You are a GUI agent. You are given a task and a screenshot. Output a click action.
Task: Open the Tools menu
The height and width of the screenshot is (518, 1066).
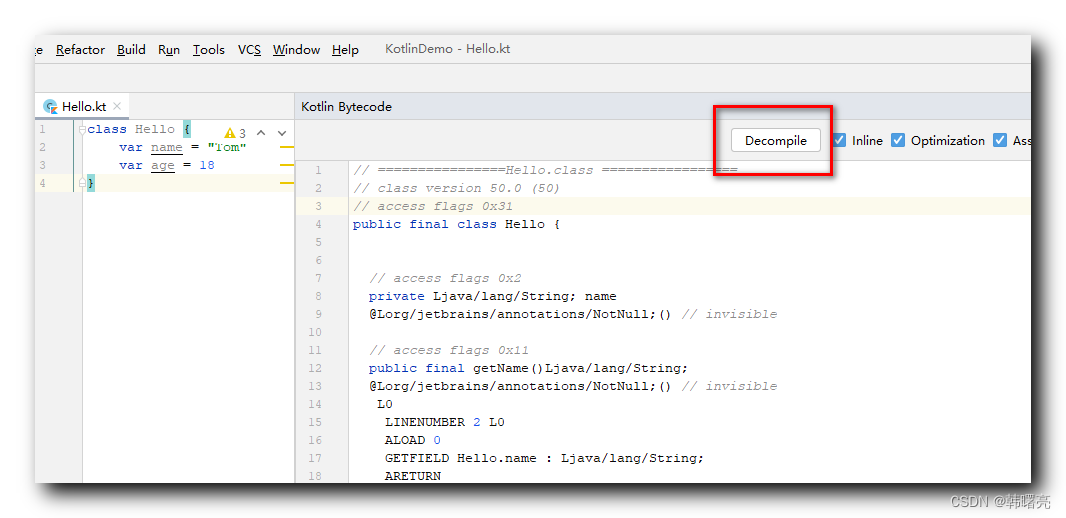(209, 50)
